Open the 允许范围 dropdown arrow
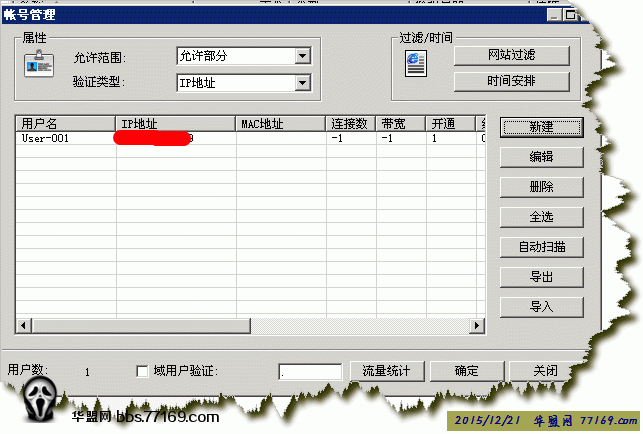This screenshot has height=434, width=643. pos(302,56)
